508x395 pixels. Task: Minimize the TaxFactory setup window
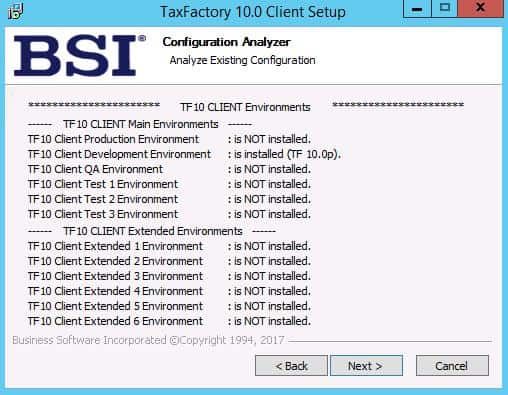click(417, 8)
